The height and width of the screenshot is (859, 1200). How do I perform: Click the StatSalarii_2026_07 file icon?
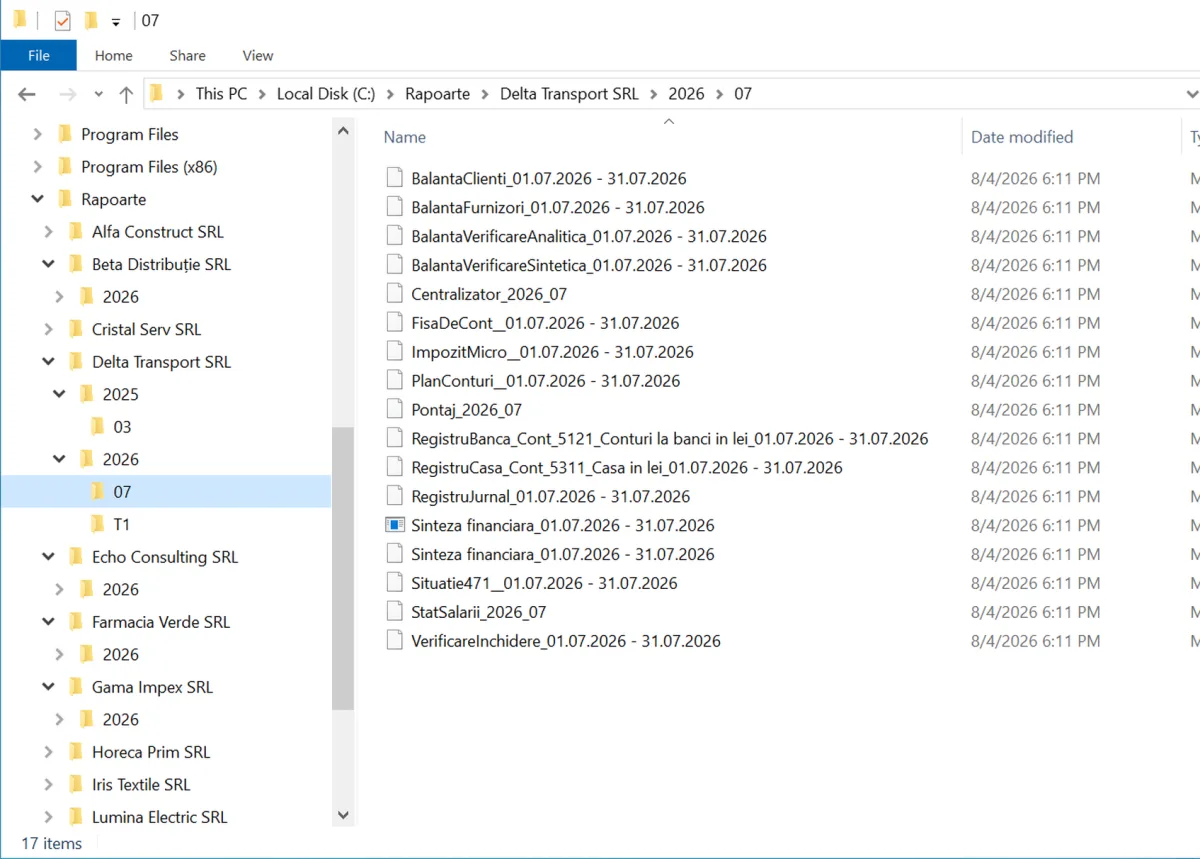[x=394, y=612]
